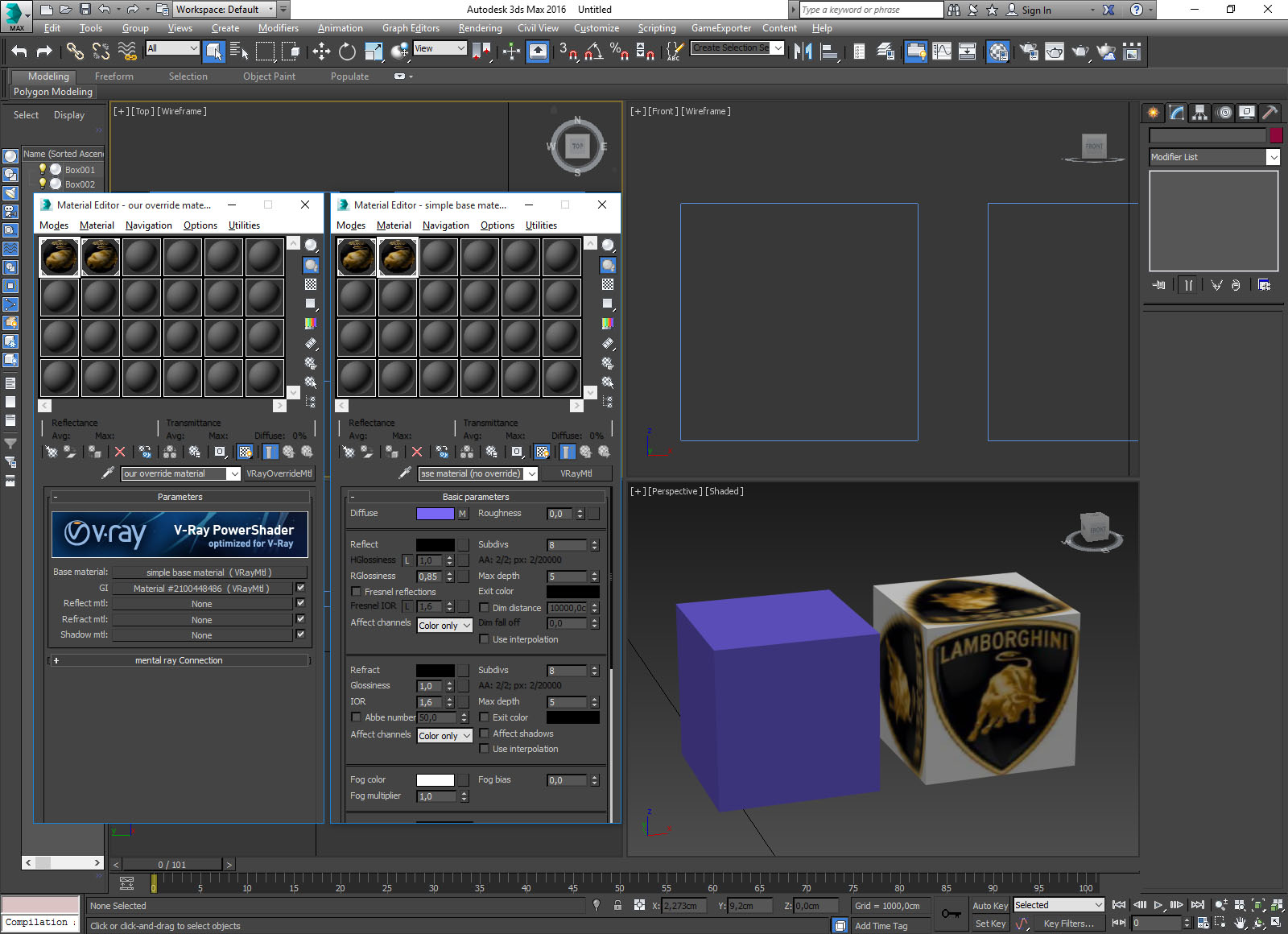Screen dimensions: 1288x934
Task: Click the Mirror tool icon
Action: 803,52
